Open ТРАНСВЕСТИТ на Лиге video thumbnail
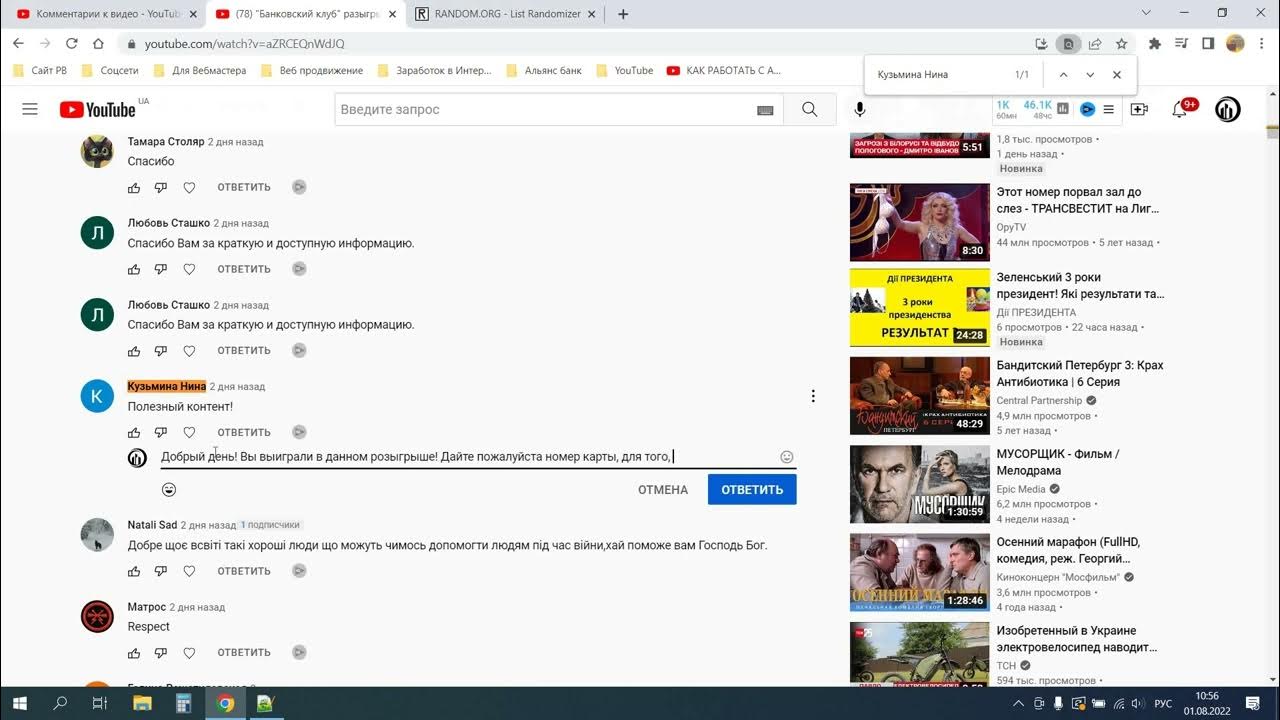 pyautogui.click(x=920, y=222)
